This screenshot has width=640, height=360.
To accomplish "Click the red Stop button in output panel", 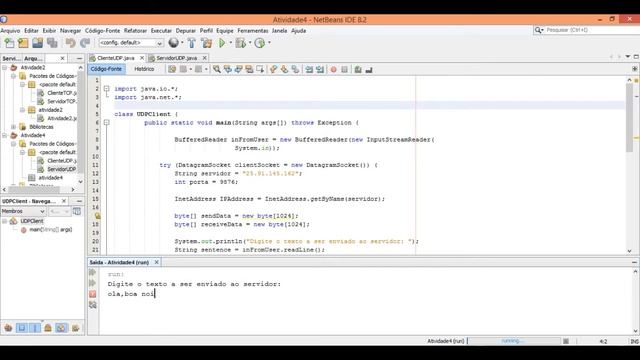I will [x=93, y=294].
